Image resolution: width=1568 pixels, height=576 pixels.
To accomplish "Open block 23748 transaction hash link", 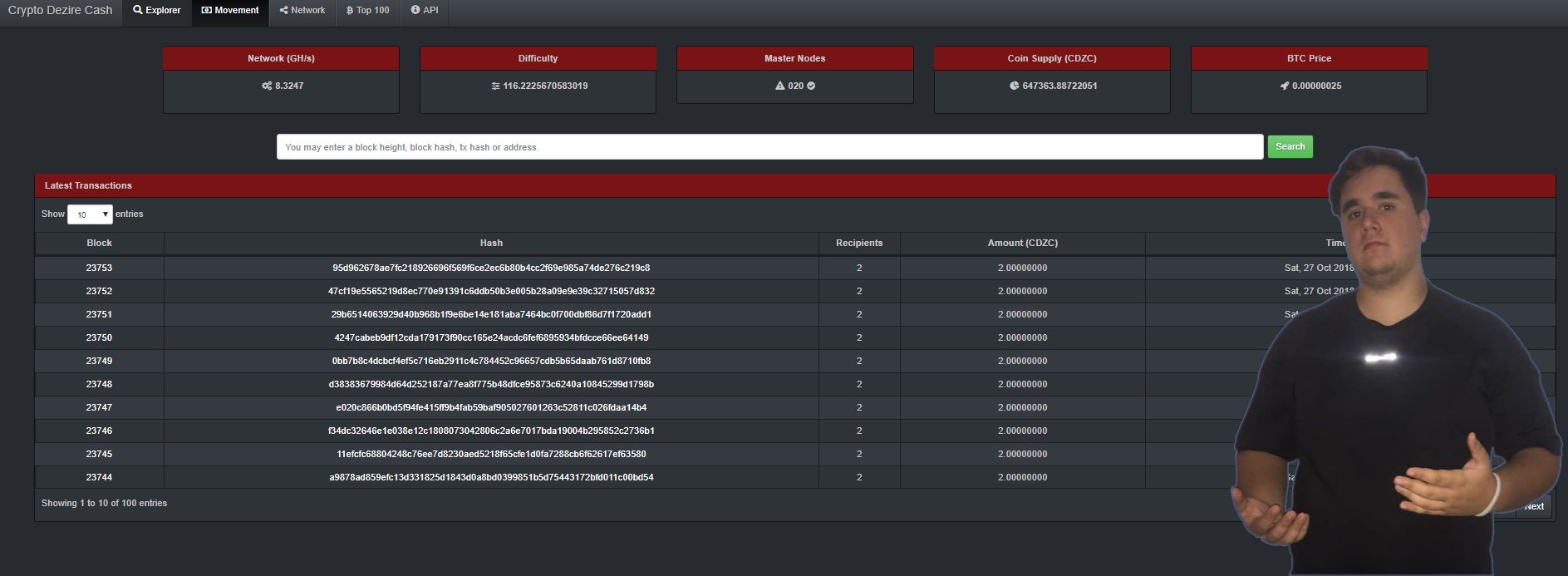I will click(491, 384).
